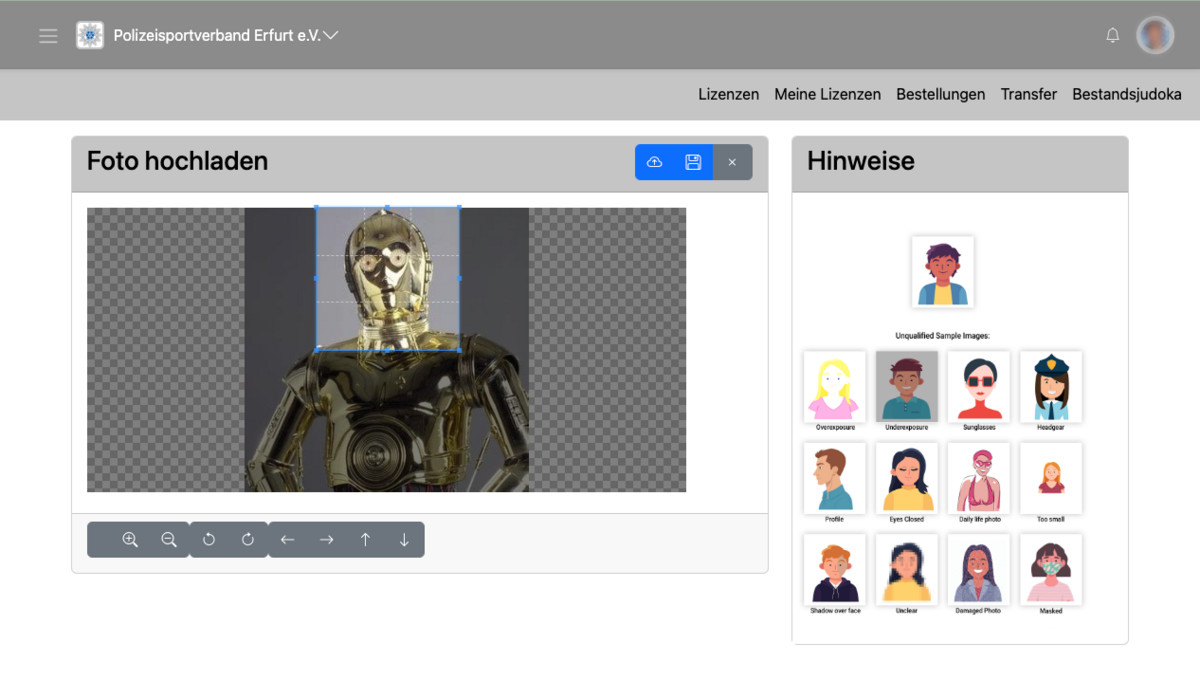
Task: Move the image left with arrow
Action: tap(287, 540)
